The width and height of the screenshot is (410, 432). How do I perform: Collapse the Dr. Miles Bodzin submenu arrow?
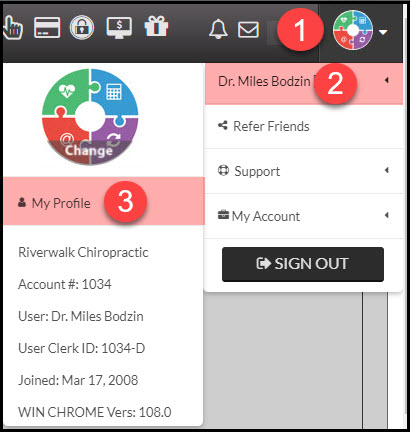pos(387,80)
